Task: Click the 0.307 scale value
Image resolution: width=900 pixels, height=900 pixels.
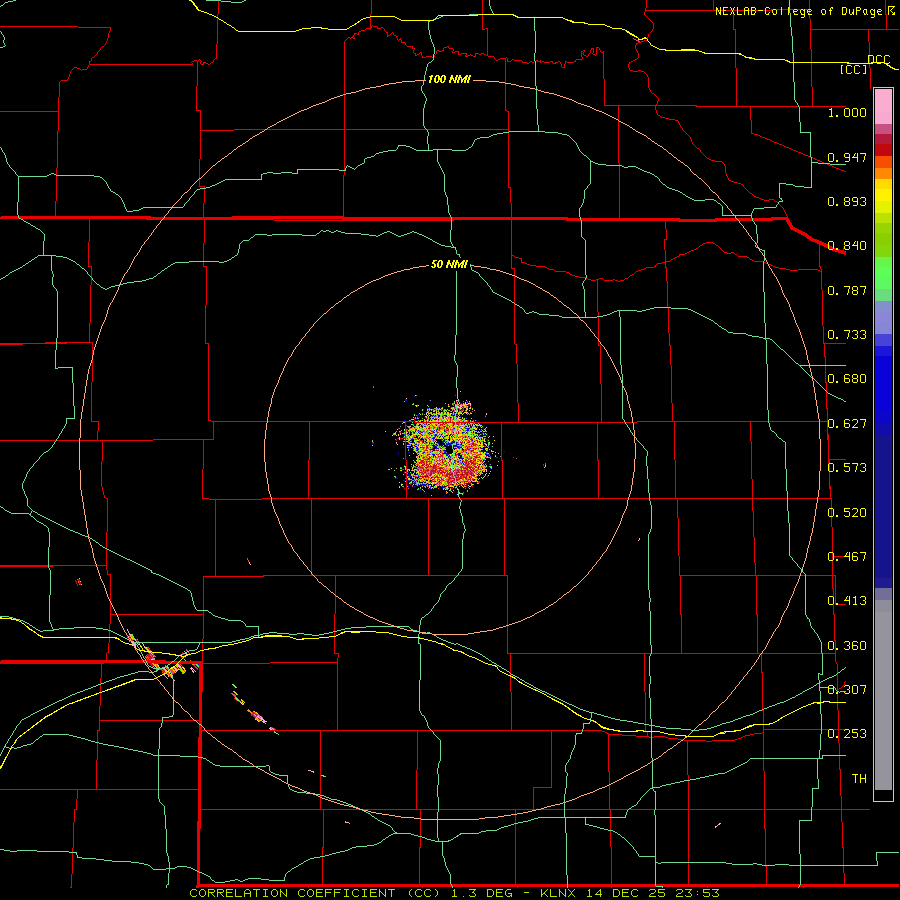Action: point(847,690)
